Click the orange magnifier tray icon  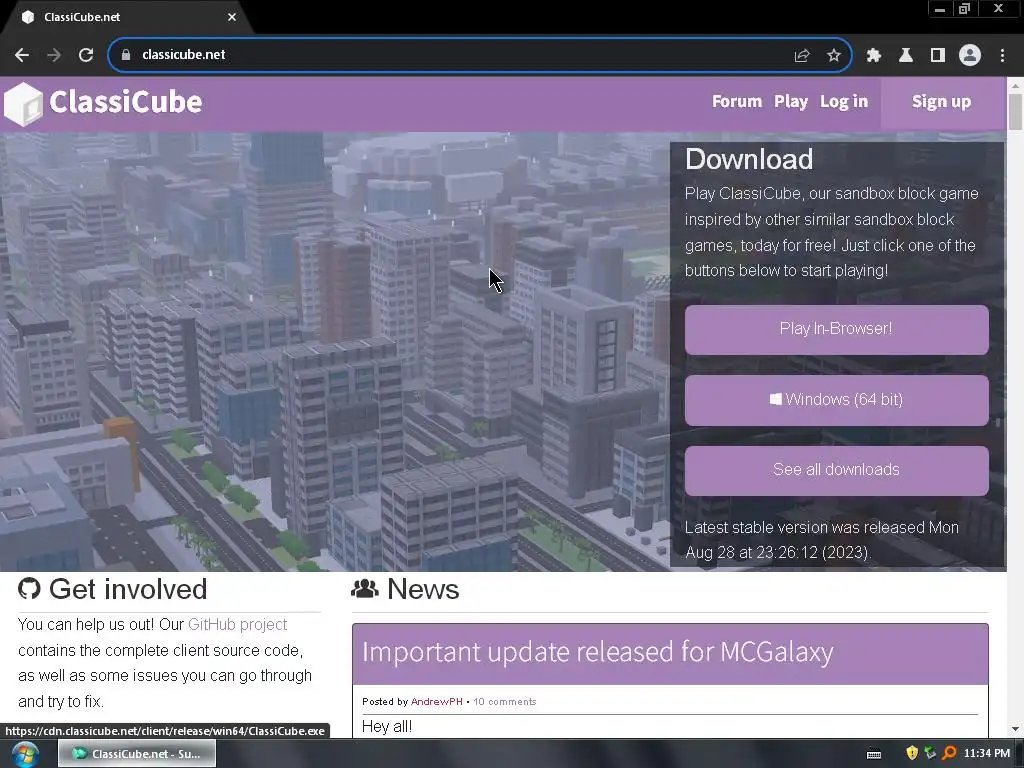point(949,753)
